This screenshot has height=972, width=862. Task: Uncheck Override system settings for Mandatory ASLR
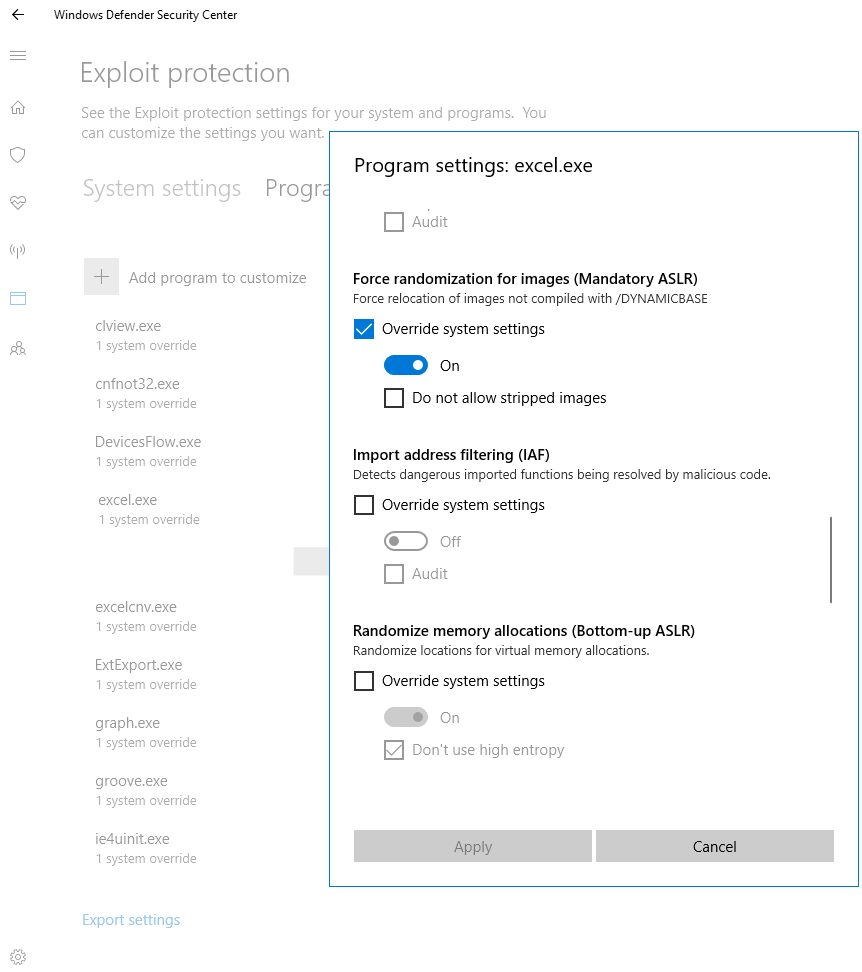point(363,328)
